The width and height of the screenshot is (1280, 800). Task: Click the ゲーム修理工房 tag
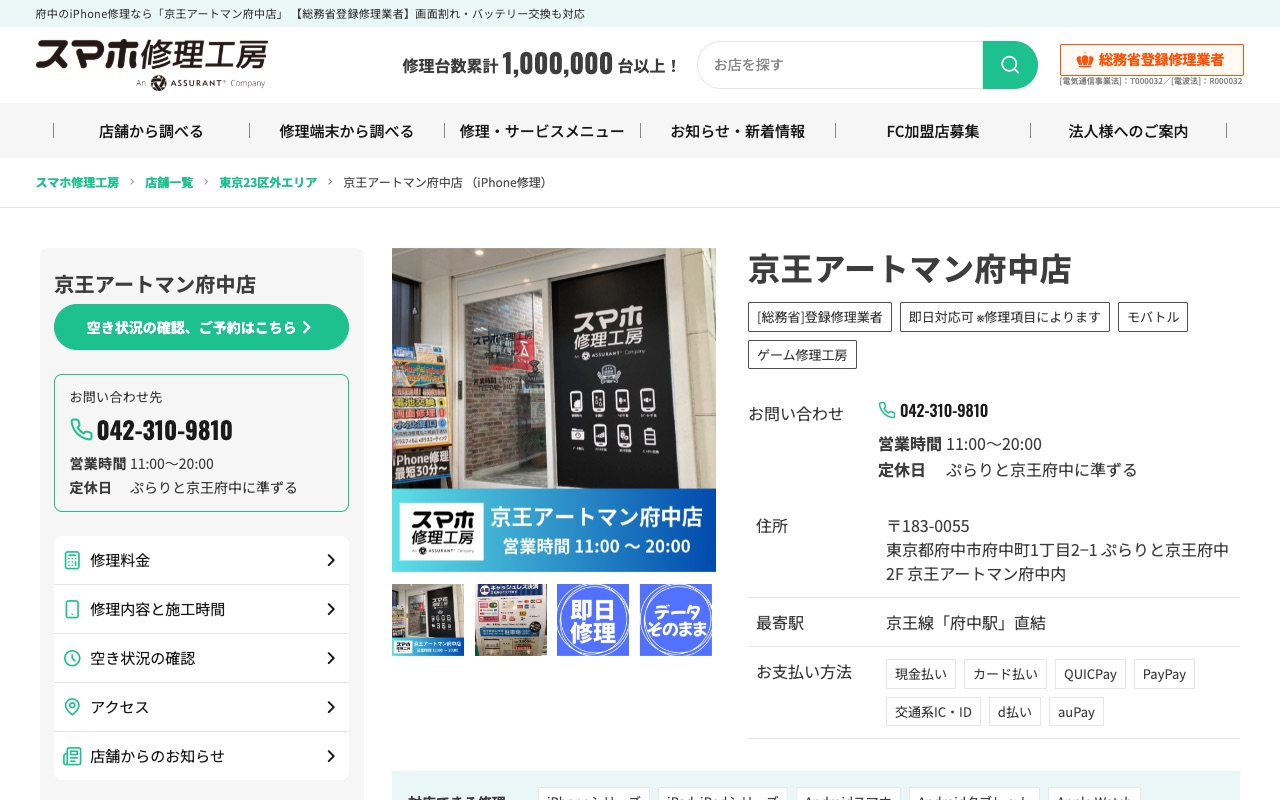[802, 355]
